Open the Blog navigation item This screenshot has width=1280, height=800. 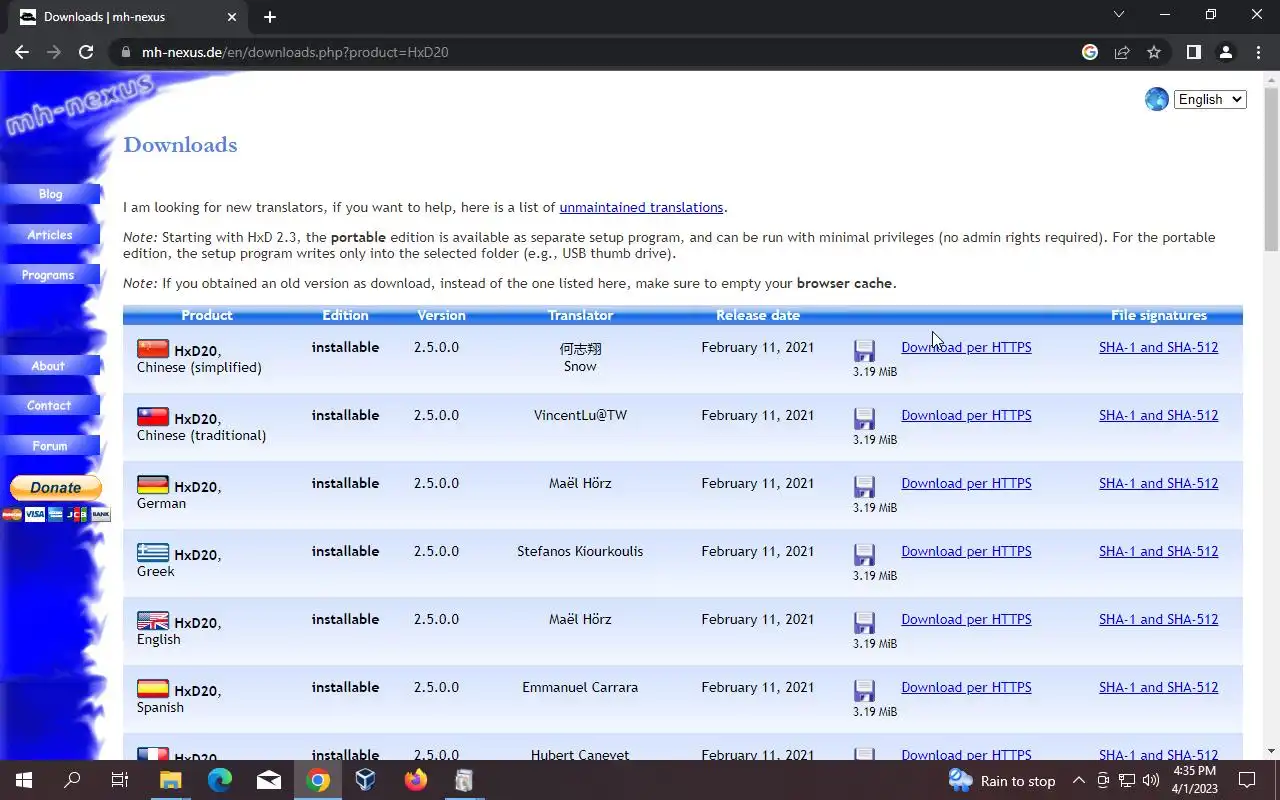coord(50,194)
